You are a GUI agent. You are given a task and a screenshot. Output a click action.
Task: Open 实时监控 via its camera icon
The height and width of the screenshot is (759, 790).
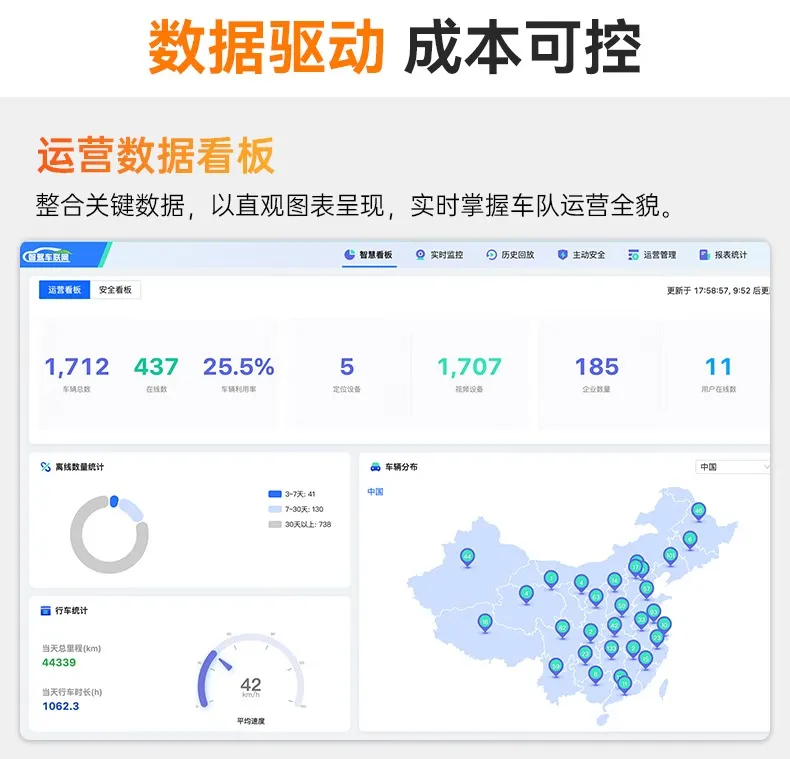[421, 255]
